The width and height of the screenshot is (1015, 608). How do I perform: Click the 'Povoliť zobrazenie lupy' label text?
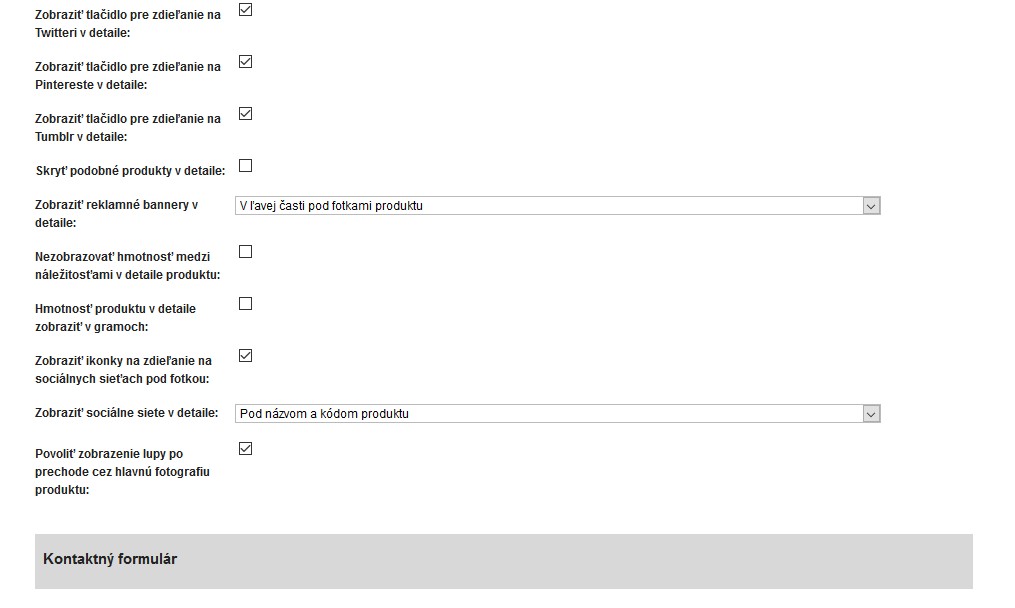[122, 472]
